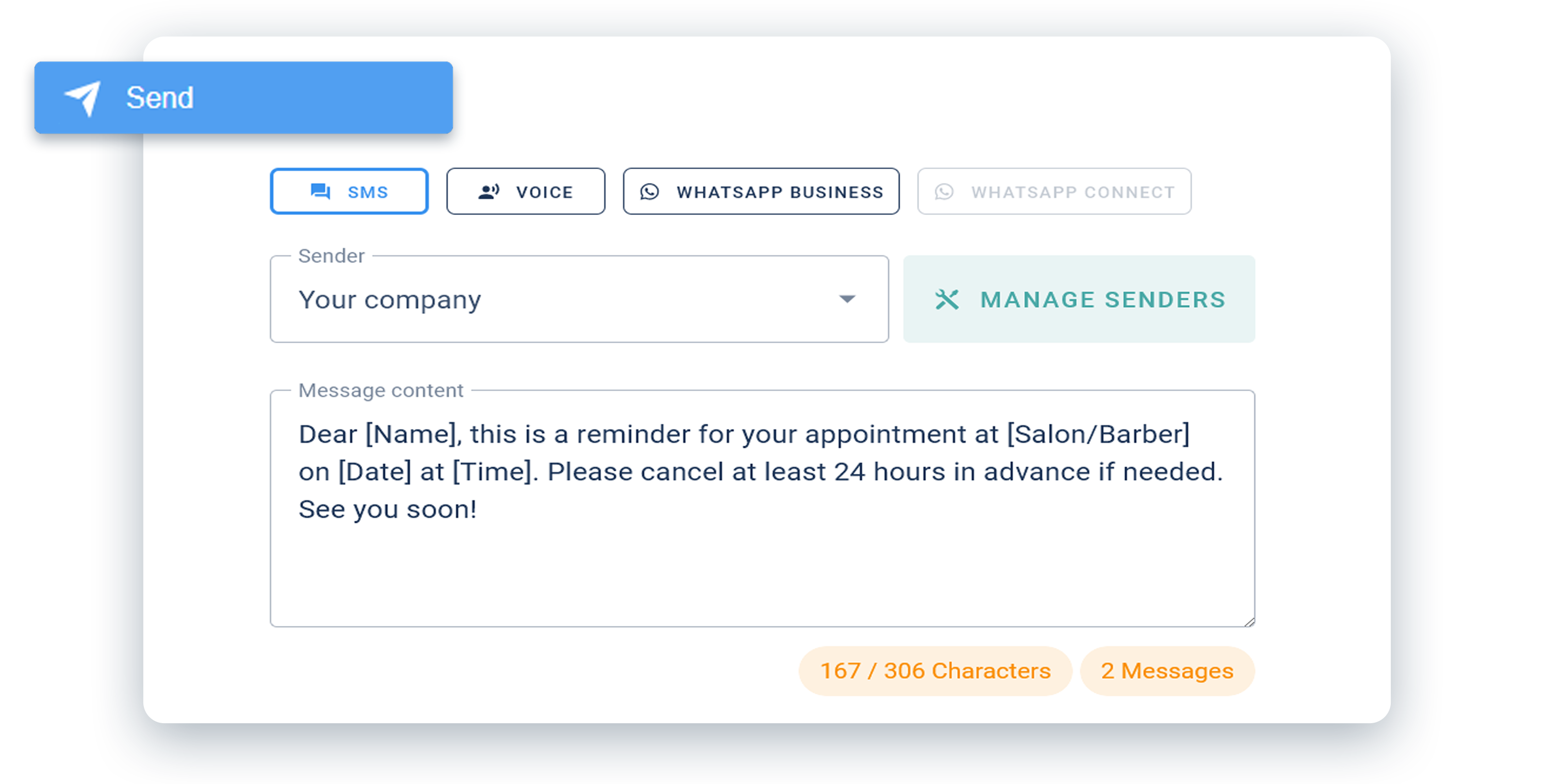Toggle WhatsApp Connect channel on
This screenshot has height=784, width=1547.
(x=1052, y=191)
